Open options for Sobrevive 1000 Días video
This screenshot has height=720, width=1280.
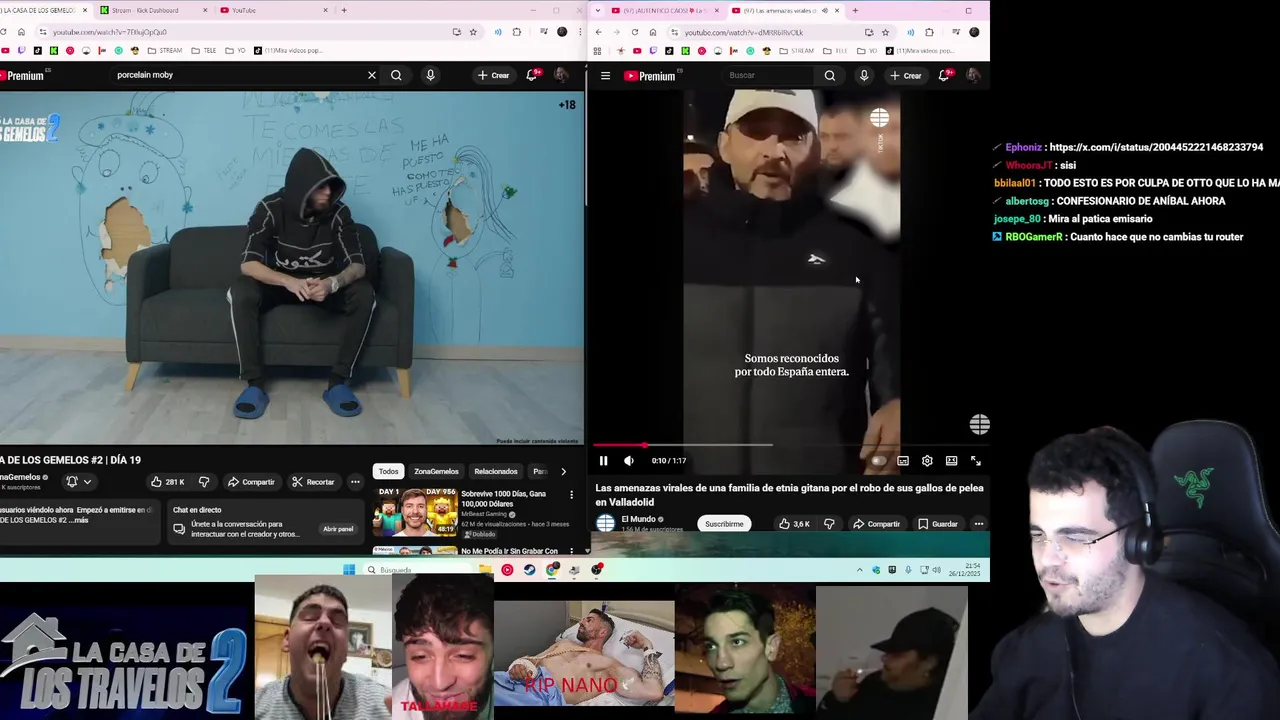(x=572, y=495)
